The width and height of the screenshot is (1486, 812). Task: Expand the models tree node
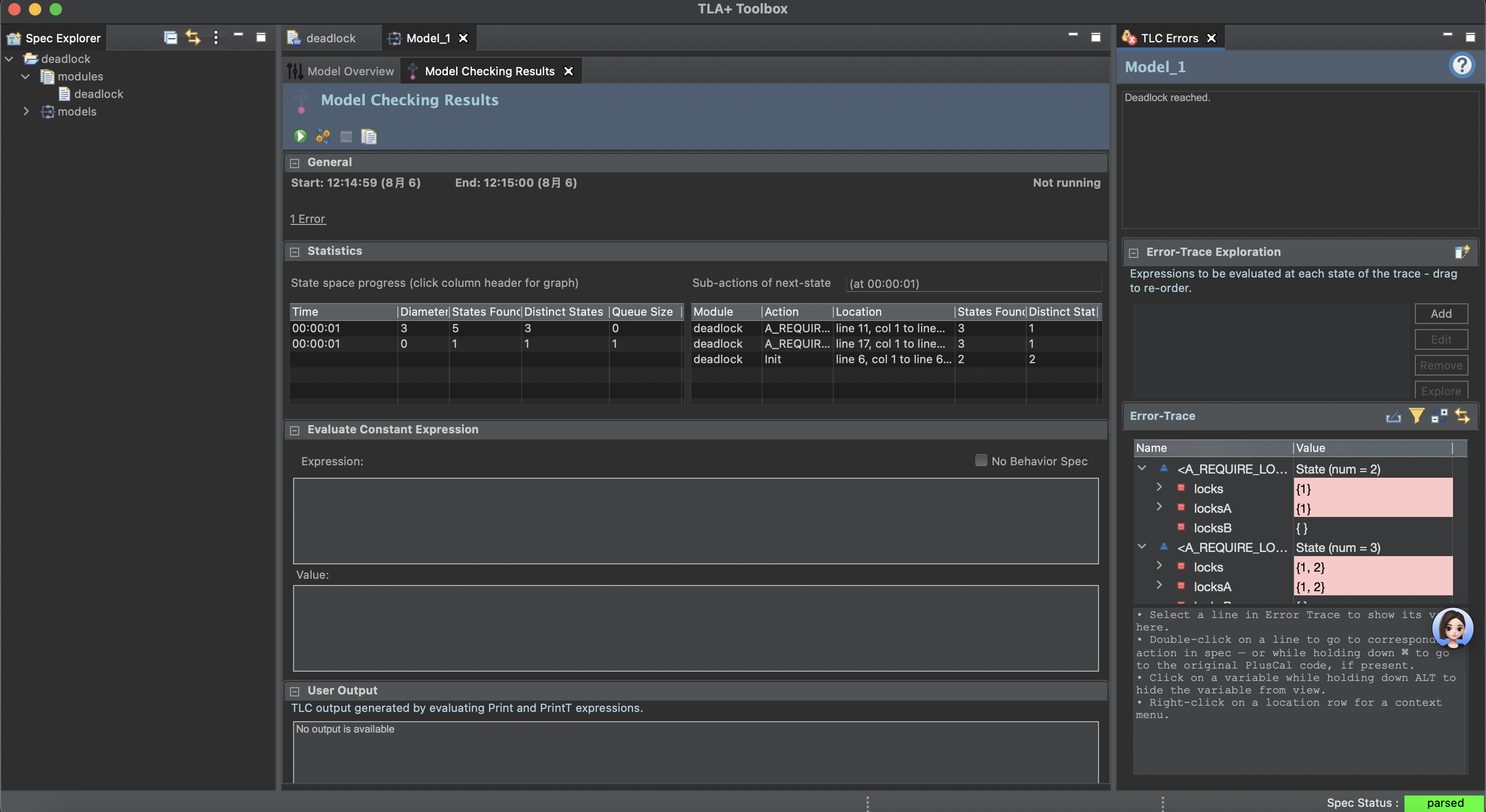click(x=26, y=111)
